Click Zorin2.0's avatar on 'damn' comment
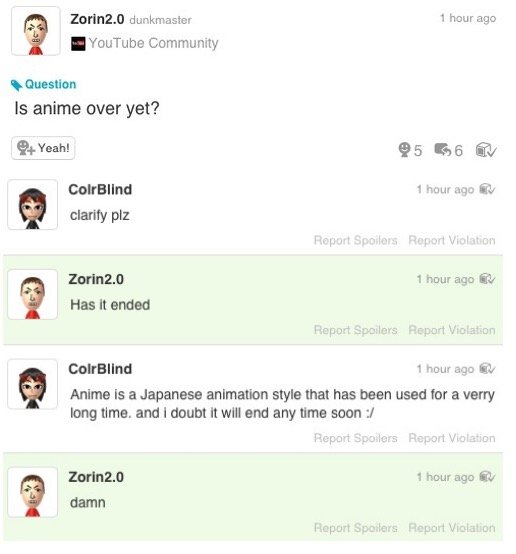 (x=33, y=493)
